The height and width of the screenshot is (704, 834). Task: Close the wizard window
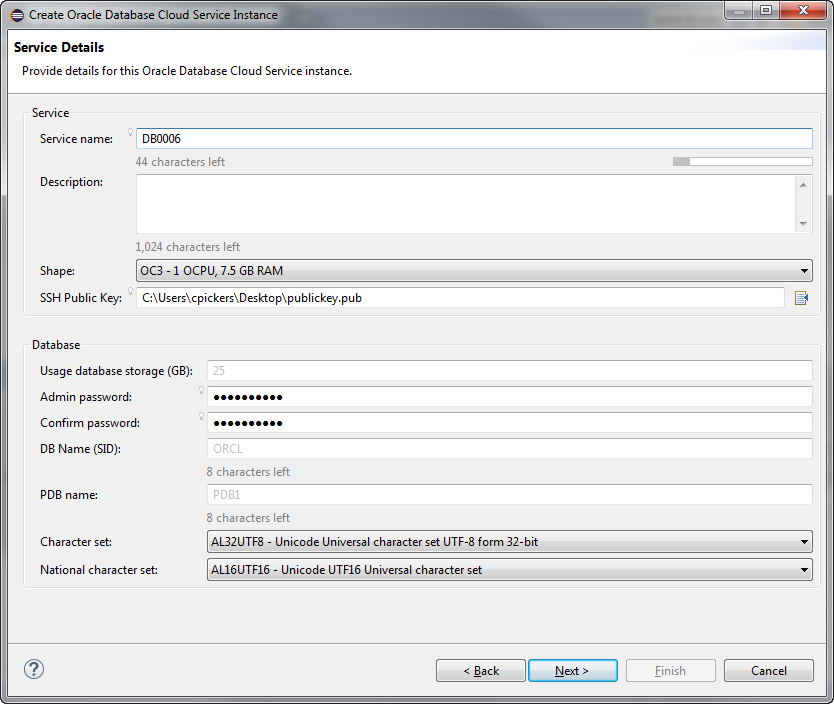pyautogui.click(x=803, y=11)
